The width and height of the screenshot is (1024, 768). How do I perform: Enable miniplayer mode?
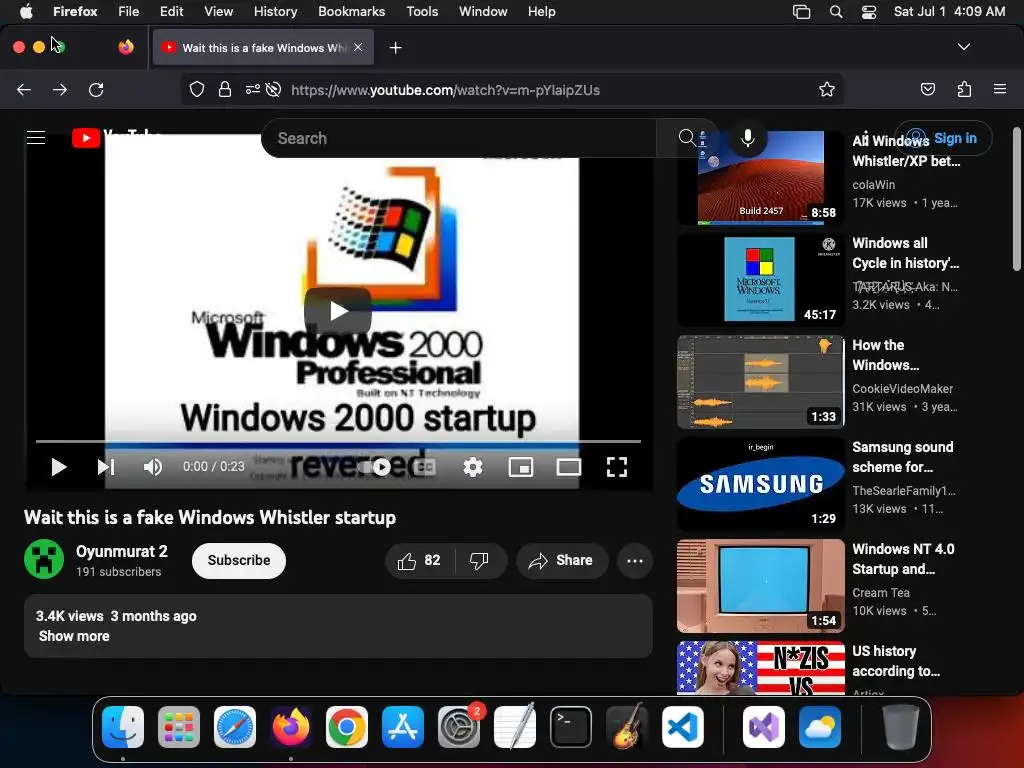click(520, 467)
